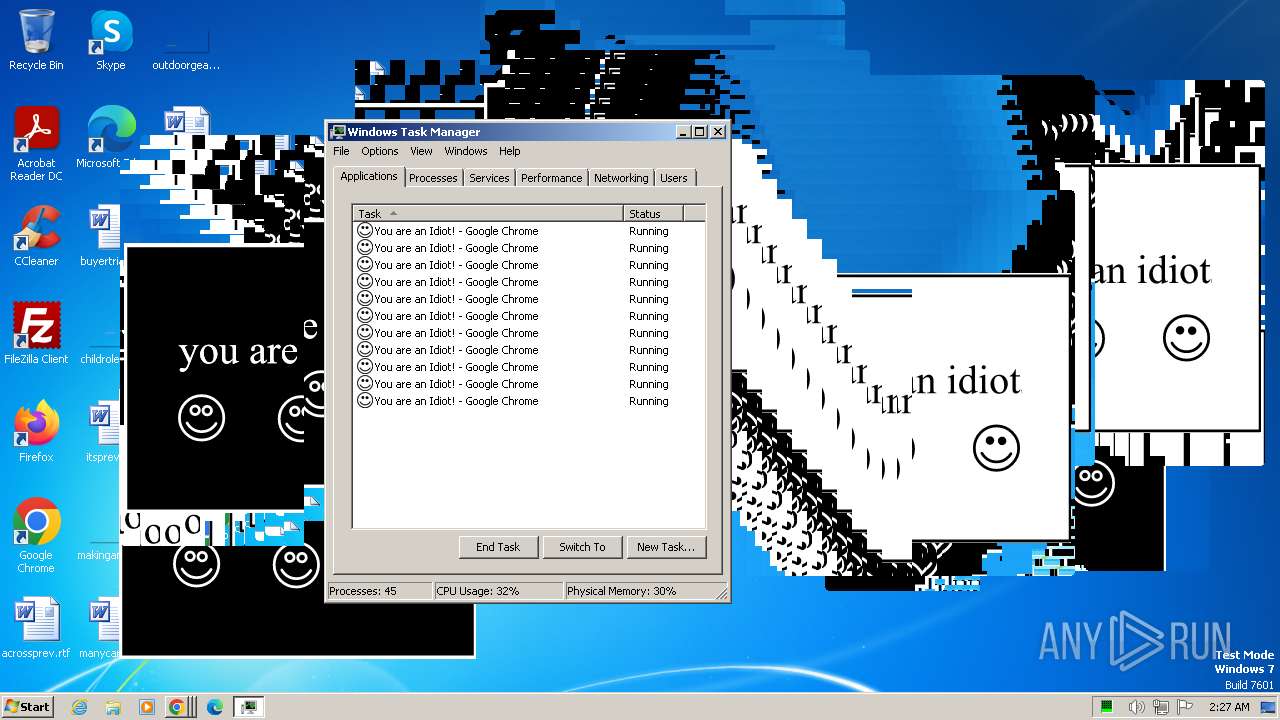The height and width of the screenshot is (720, 1280).
Task: Click the Edge taskbar icon
Action: point(214,707)
